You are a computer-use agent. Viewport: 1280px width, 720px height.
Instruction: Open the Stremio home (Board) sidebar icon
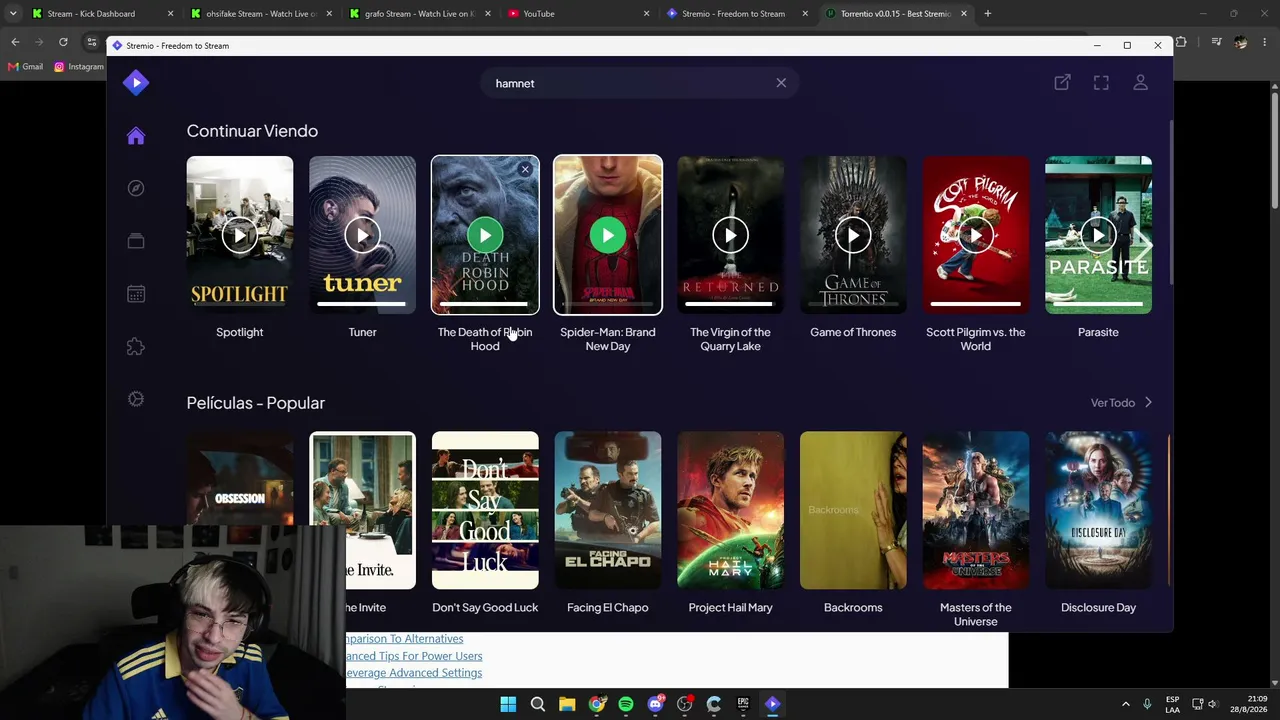point(136,136)
